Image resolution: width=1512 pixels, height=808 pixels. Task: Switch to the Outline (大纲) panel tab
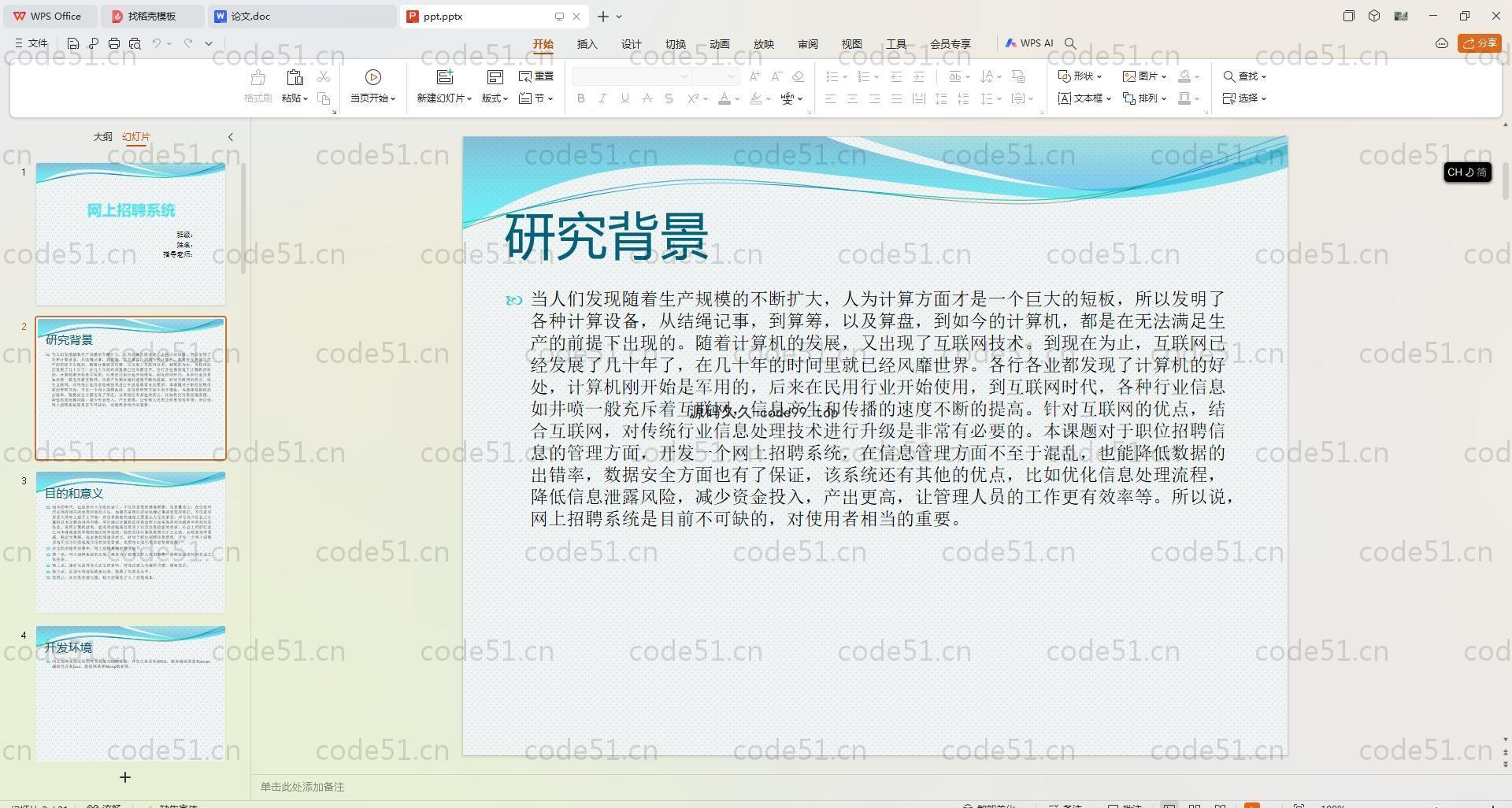point(103,137)
